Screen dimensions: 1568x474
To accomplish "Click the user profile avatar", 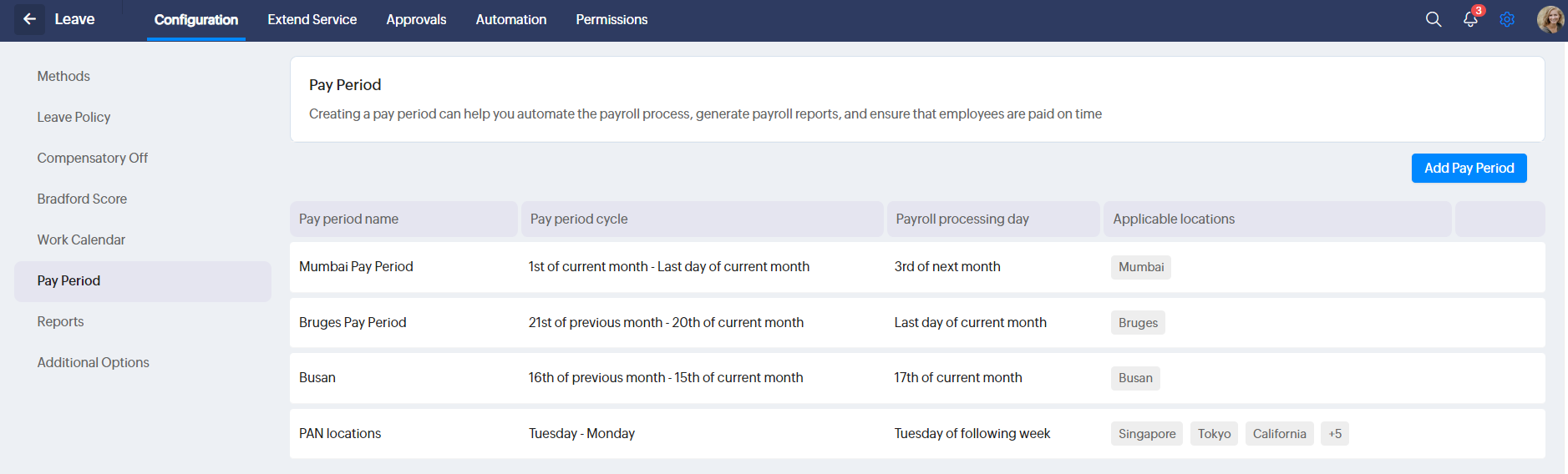I will coord(1550,19).
